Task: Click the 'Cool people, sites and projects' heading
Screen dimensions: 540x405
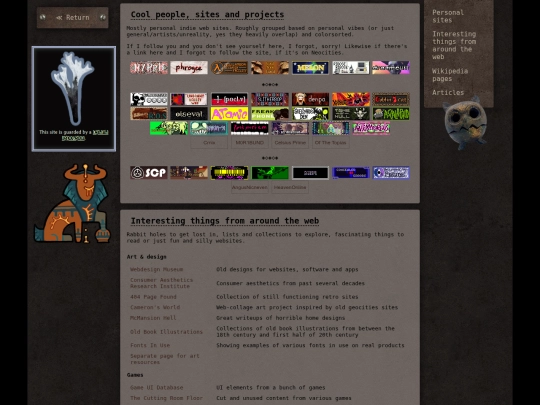Action: (x=207, y=14)
